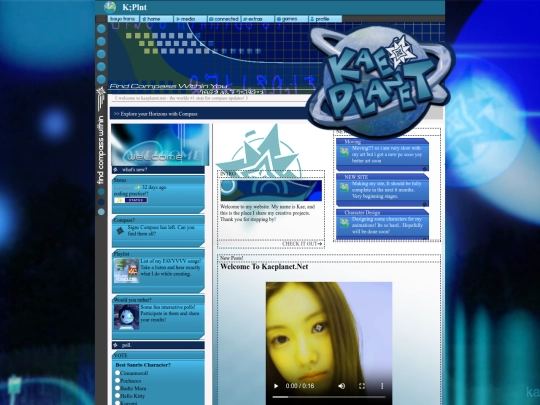Select the Pochacco radio button
This screenshot has width=540, height=405.
[117, 381]
